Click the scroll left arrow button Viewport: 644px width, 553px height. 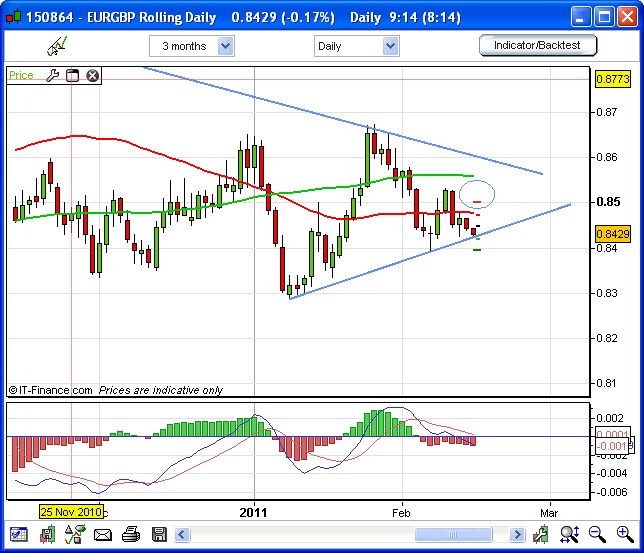[x=182, y=535]
